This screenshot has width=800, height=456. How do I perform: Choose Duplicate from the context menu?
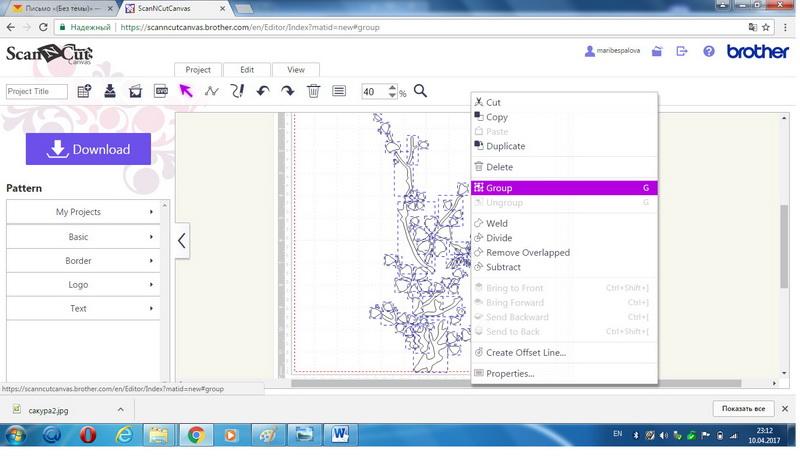[x=564, y=146]
